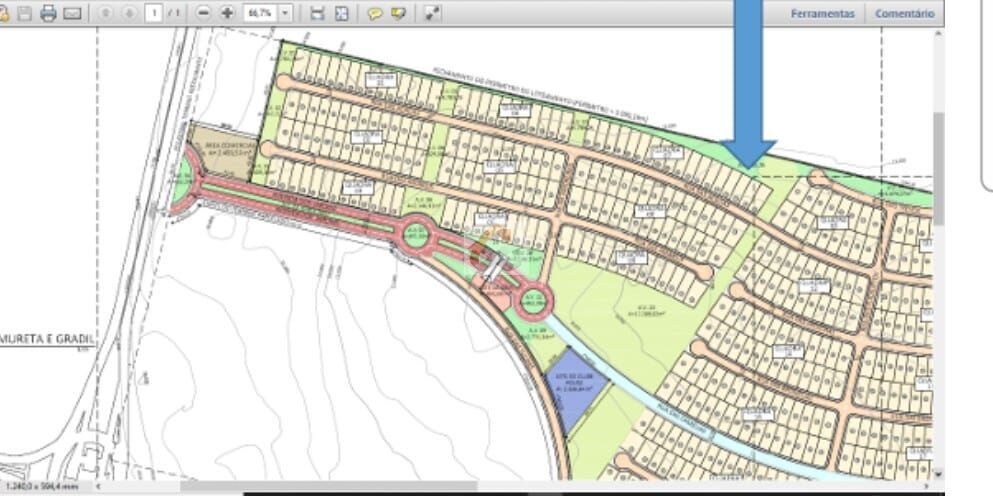Add a sticky note comment
The height and width of the screenshot is (496, 993).
375,13
